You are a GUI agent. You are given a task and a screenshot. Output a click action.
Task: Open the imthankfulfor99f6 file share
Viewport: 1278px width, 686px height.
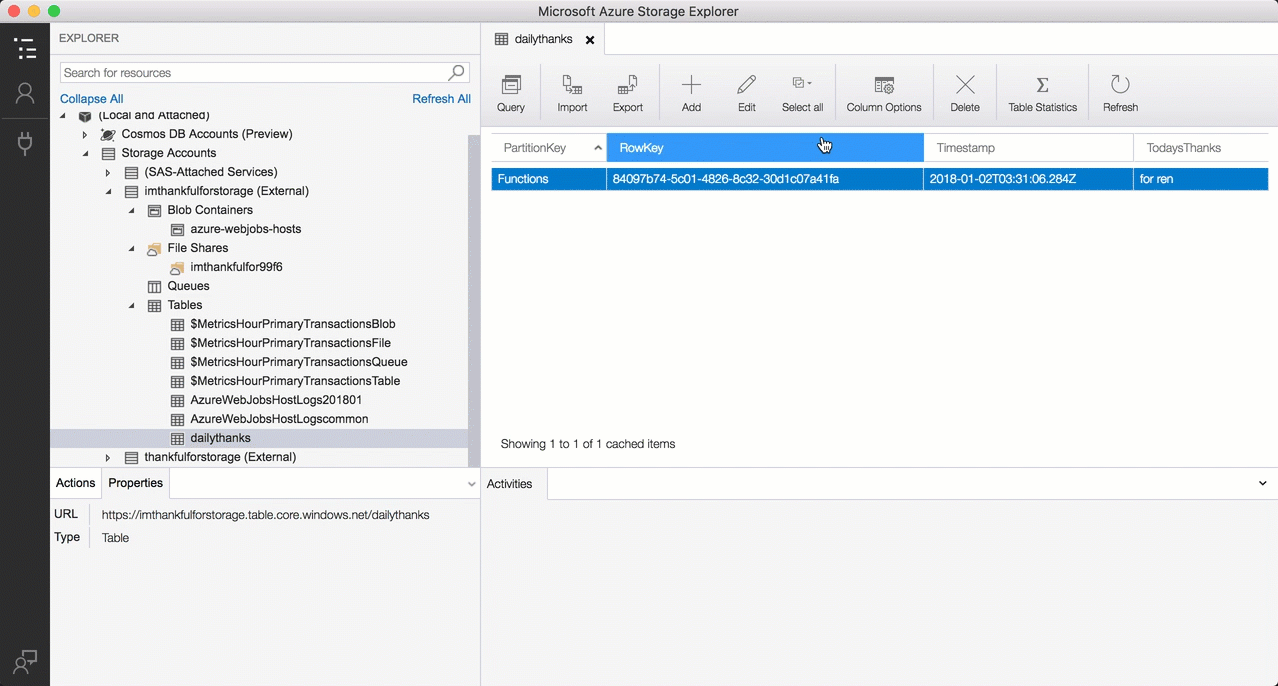(x=237, y=267)
